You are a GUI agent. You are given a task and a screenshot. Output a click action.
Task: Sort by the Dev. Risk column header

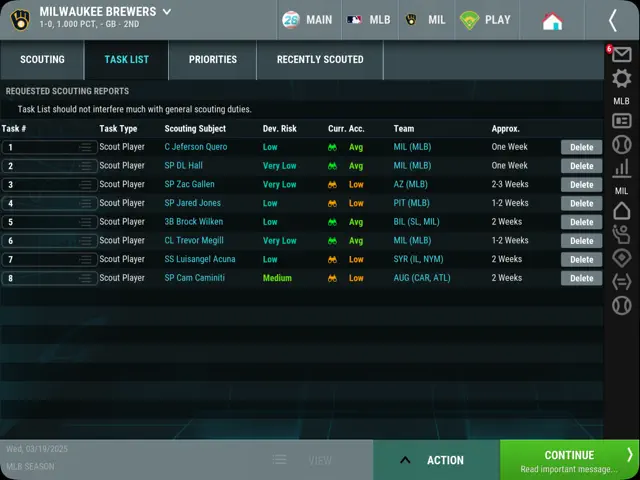[x=280, y=129]
